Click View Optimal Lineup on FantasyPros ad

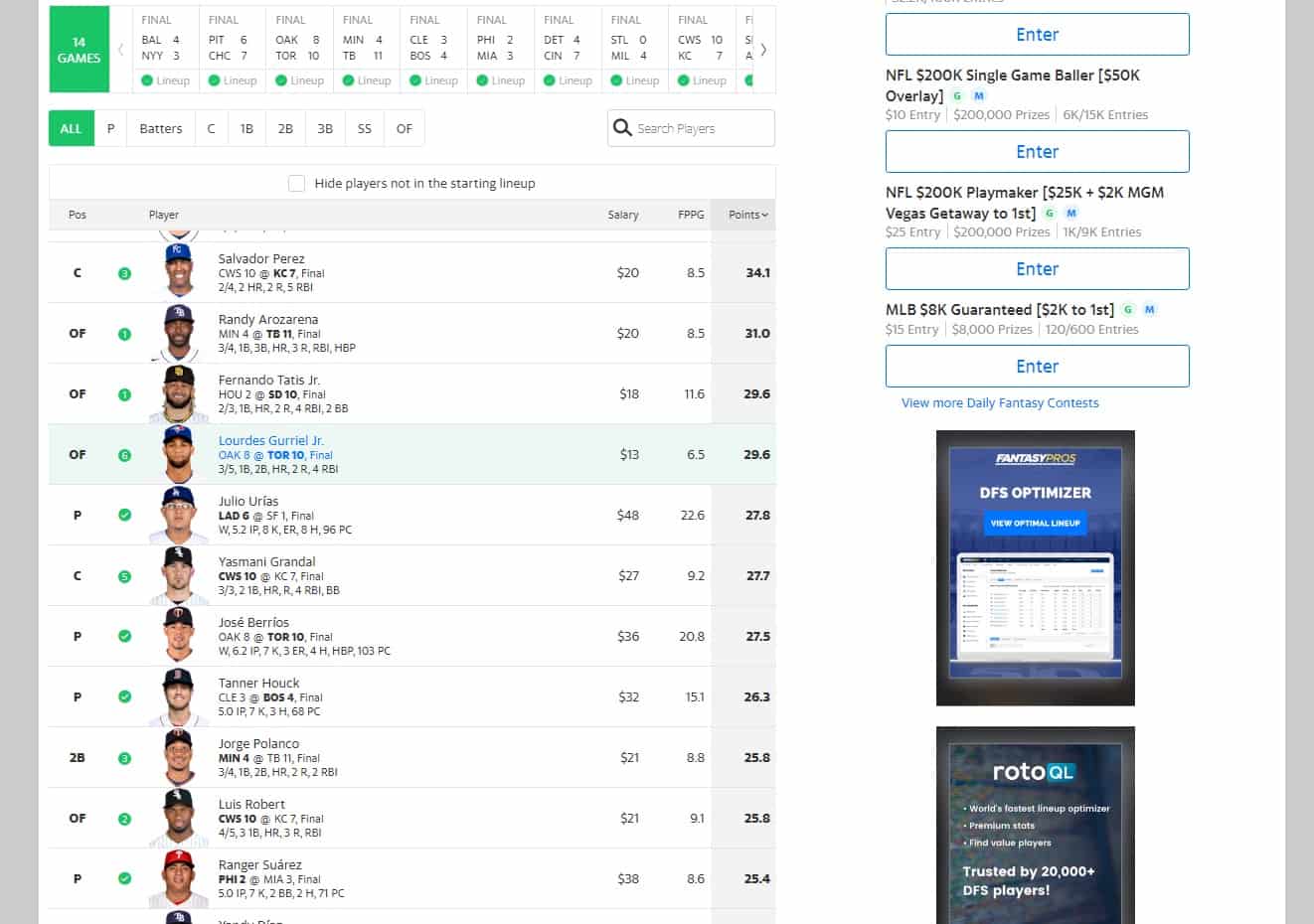(1035, 523)
